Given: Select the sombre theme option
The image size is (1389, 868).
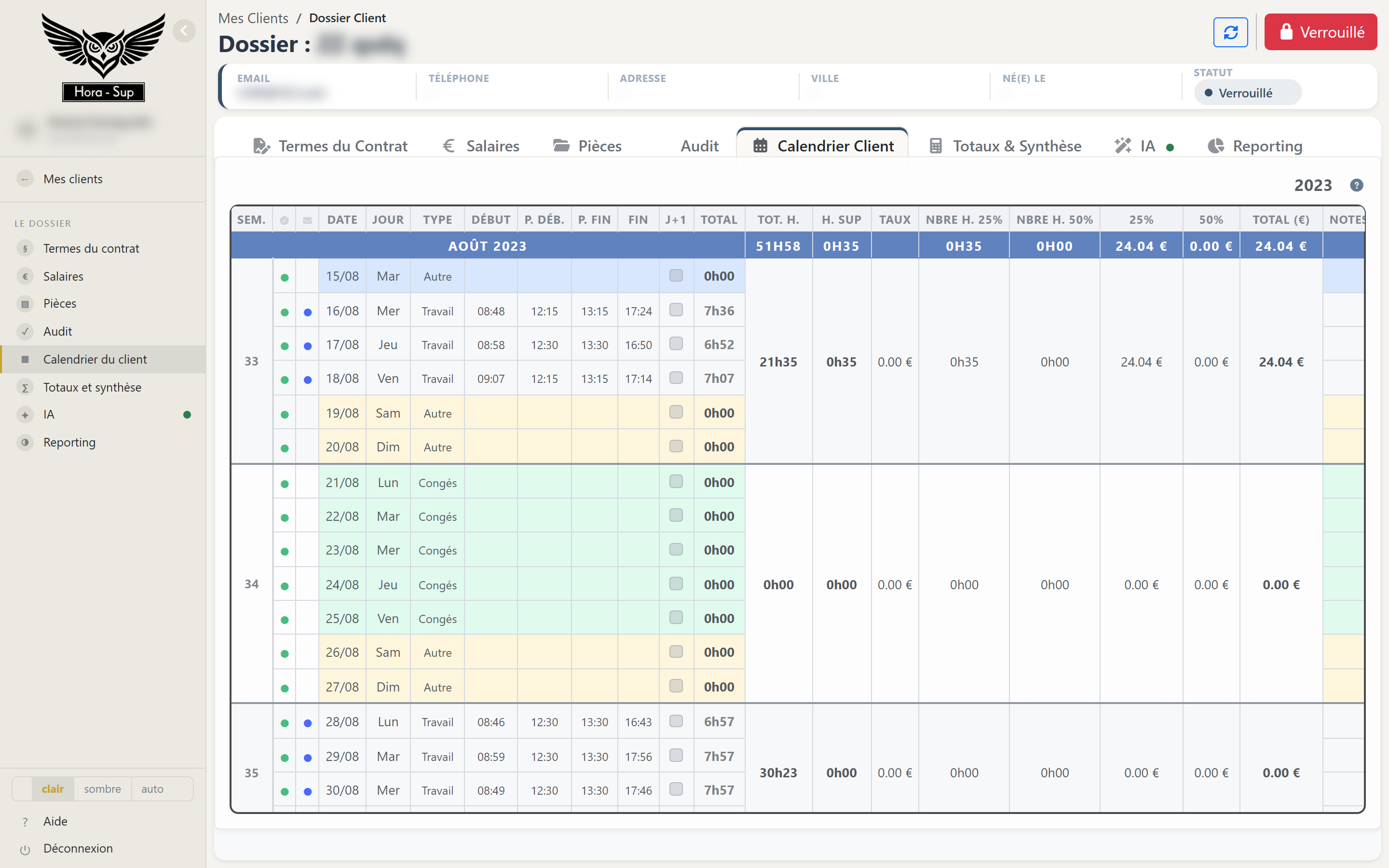Looking at the screenshot, I should pos(102,789).
